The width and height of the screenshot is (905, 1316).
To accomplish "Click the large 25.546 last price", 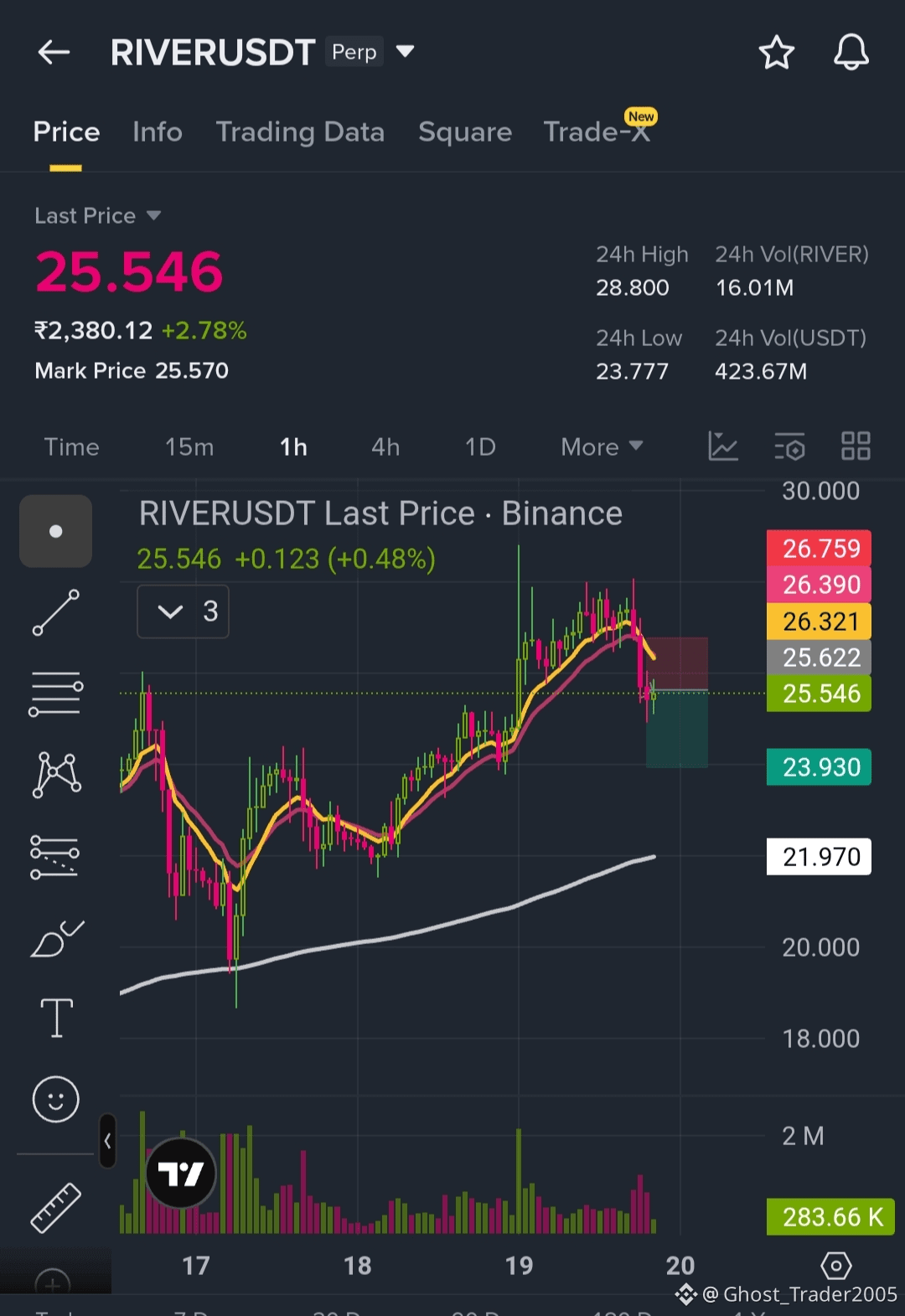I will [x=129, y=272].
